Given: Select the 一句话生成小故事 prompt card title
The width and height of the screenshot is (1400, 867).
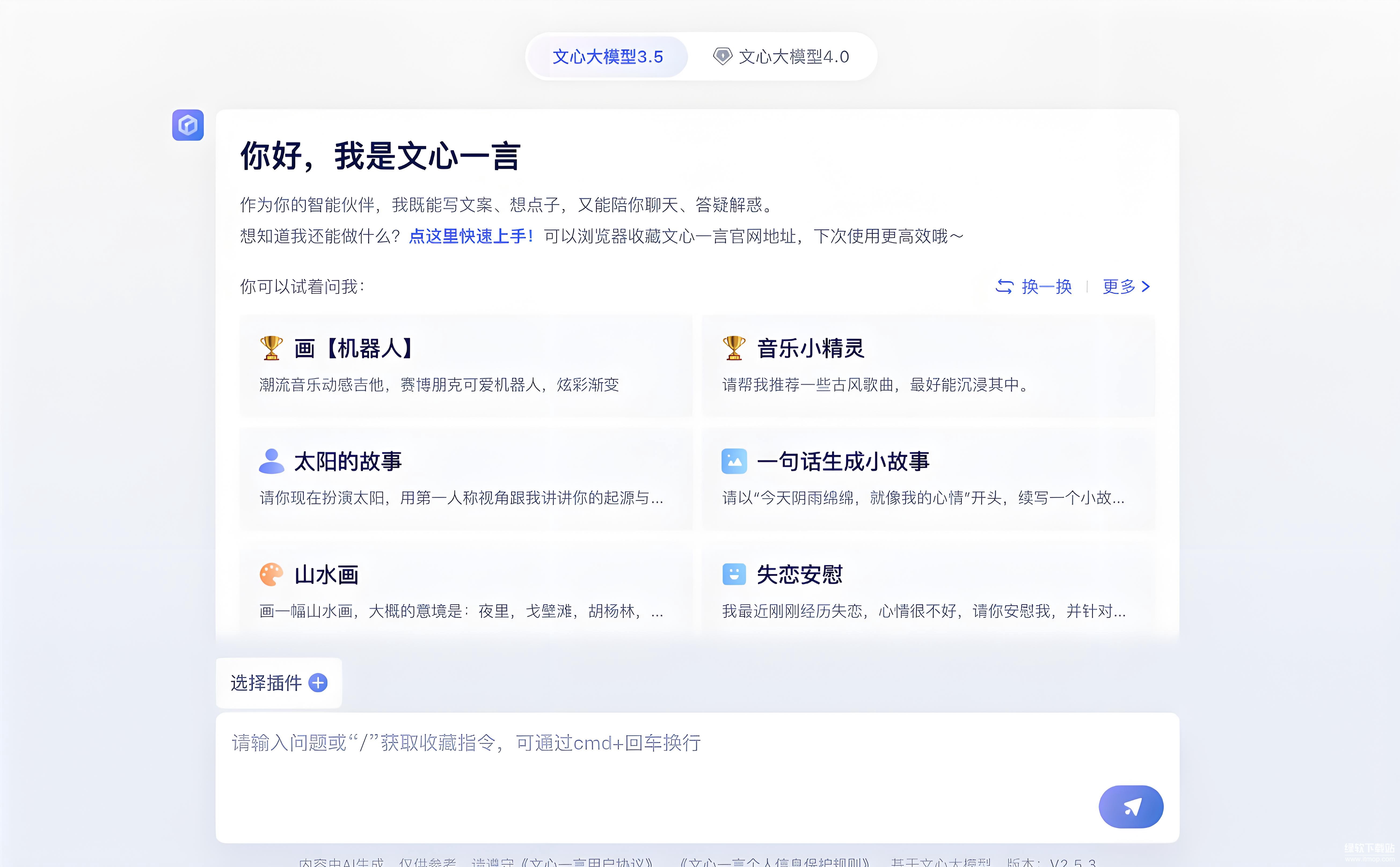Looking at the screenshot, I should click(843, 461).
